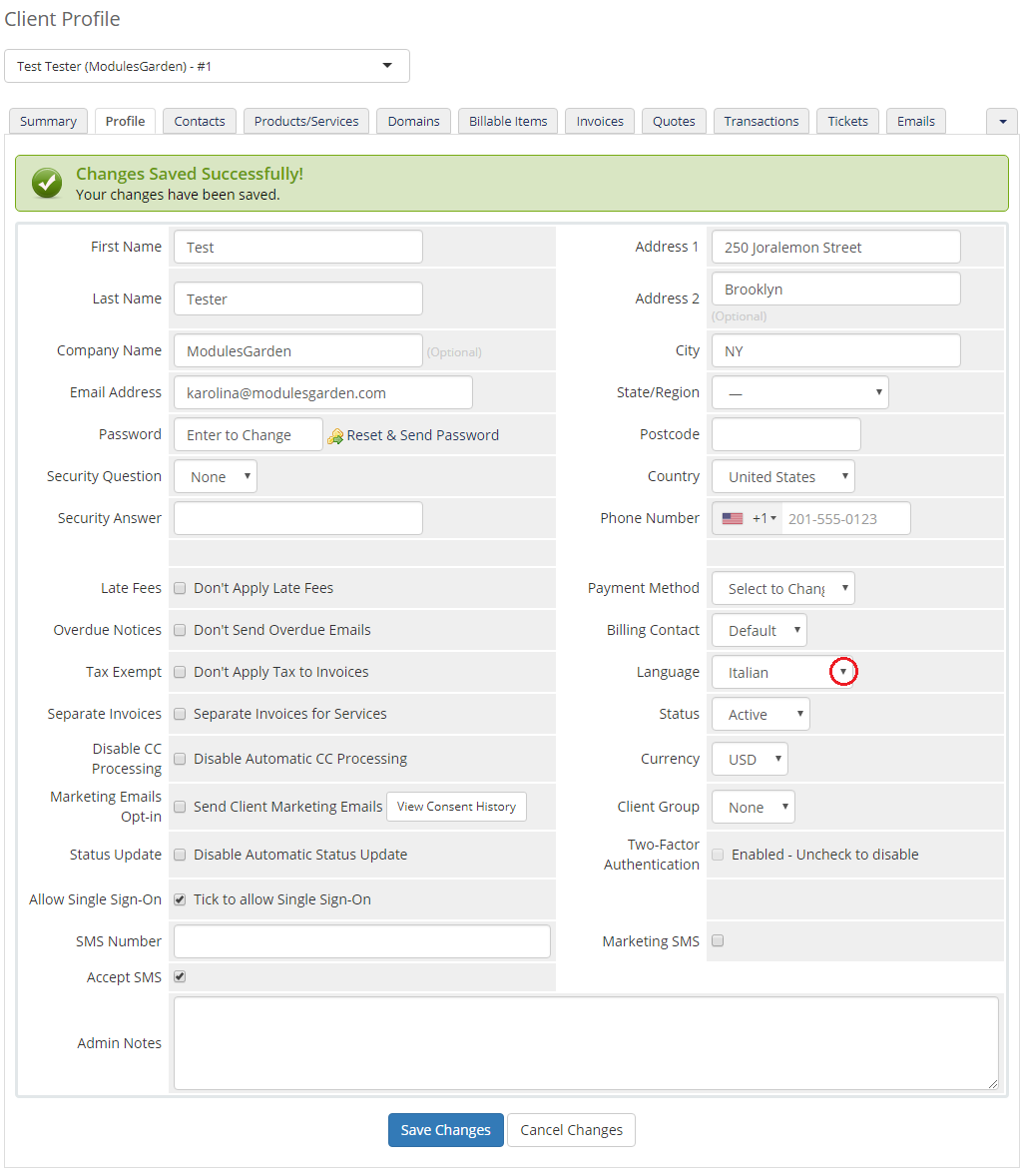Click the Address 1 input field
Viewport: 1022px width, 1176px height.
[x=836, y=248]
